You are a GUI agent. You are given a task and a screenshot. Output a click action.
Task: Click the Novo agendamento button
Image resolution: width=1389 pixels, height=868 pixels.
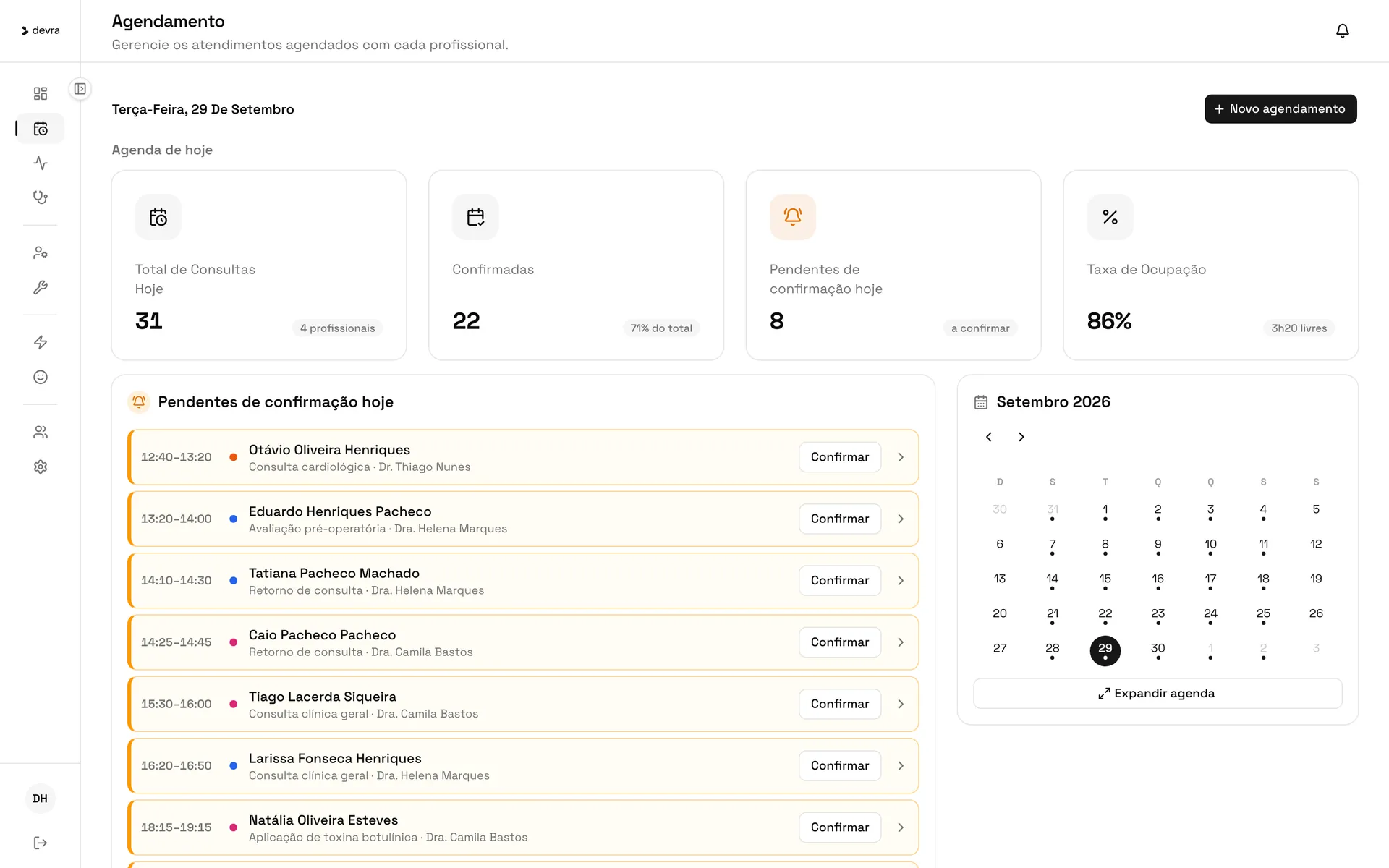(1280, 109)
